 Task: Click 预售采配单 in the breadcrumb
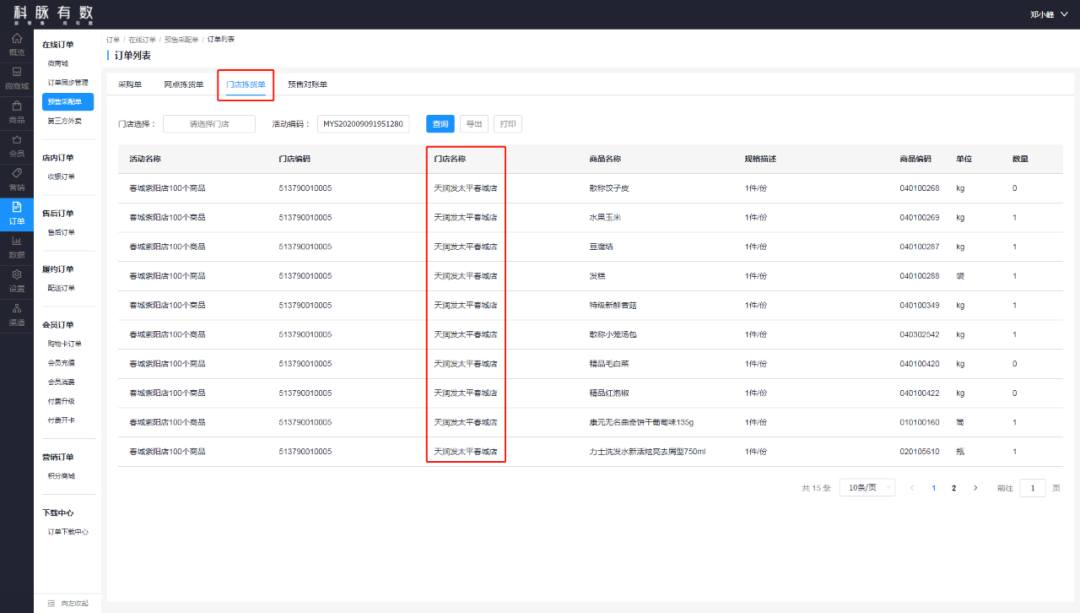tap(181, 40)
